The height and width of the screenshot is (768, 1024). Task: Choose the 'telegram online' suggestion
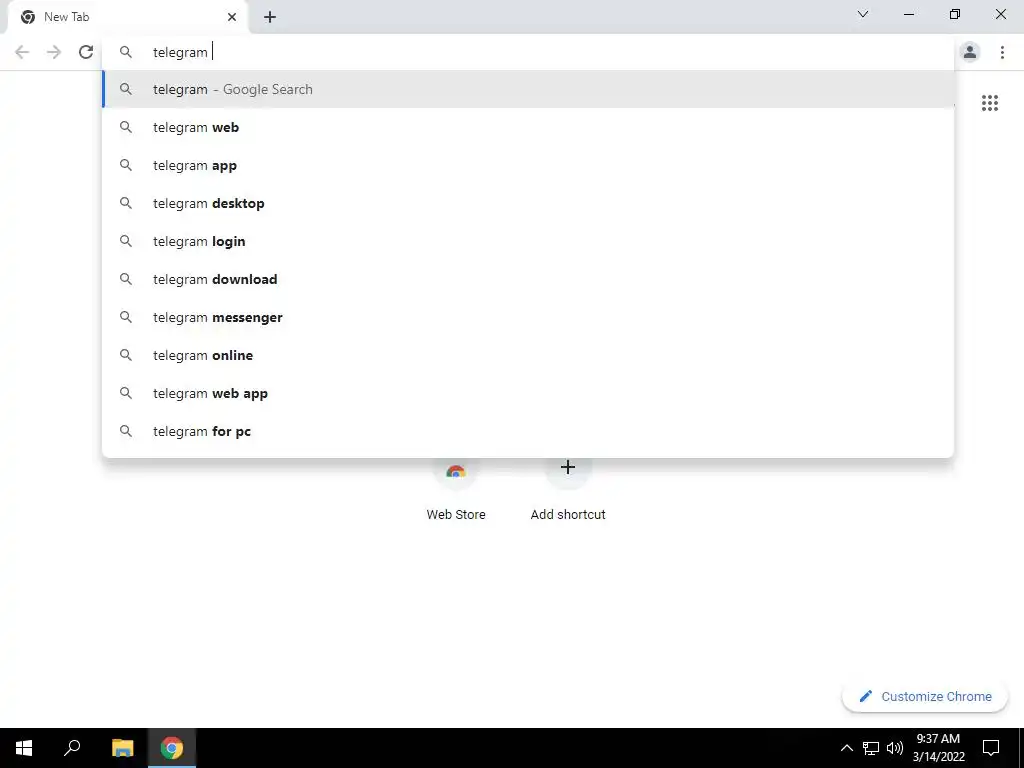pos(528,355)
